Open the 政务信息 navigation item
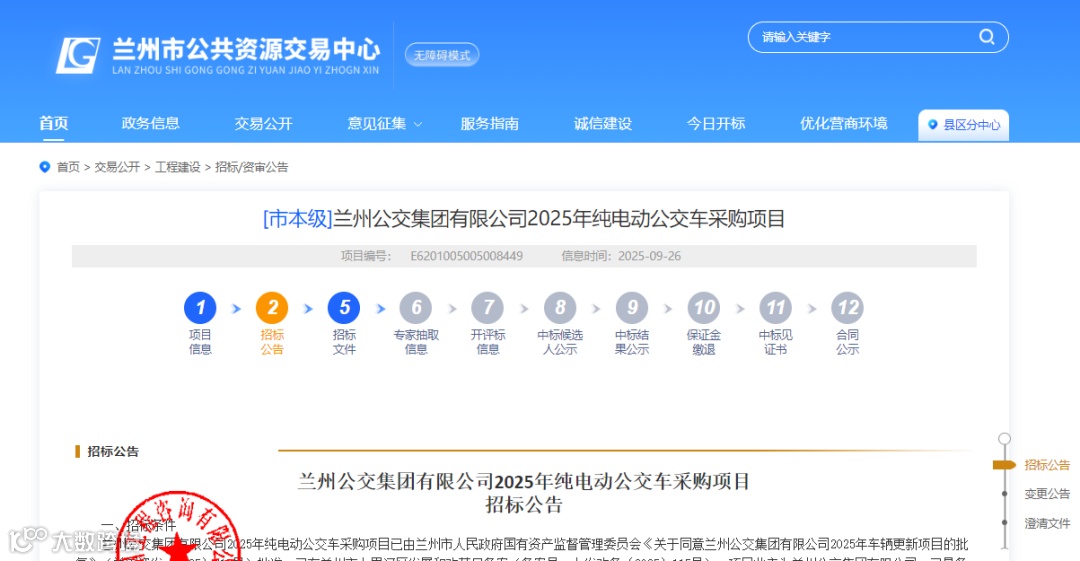 click(x=150, y=123)
